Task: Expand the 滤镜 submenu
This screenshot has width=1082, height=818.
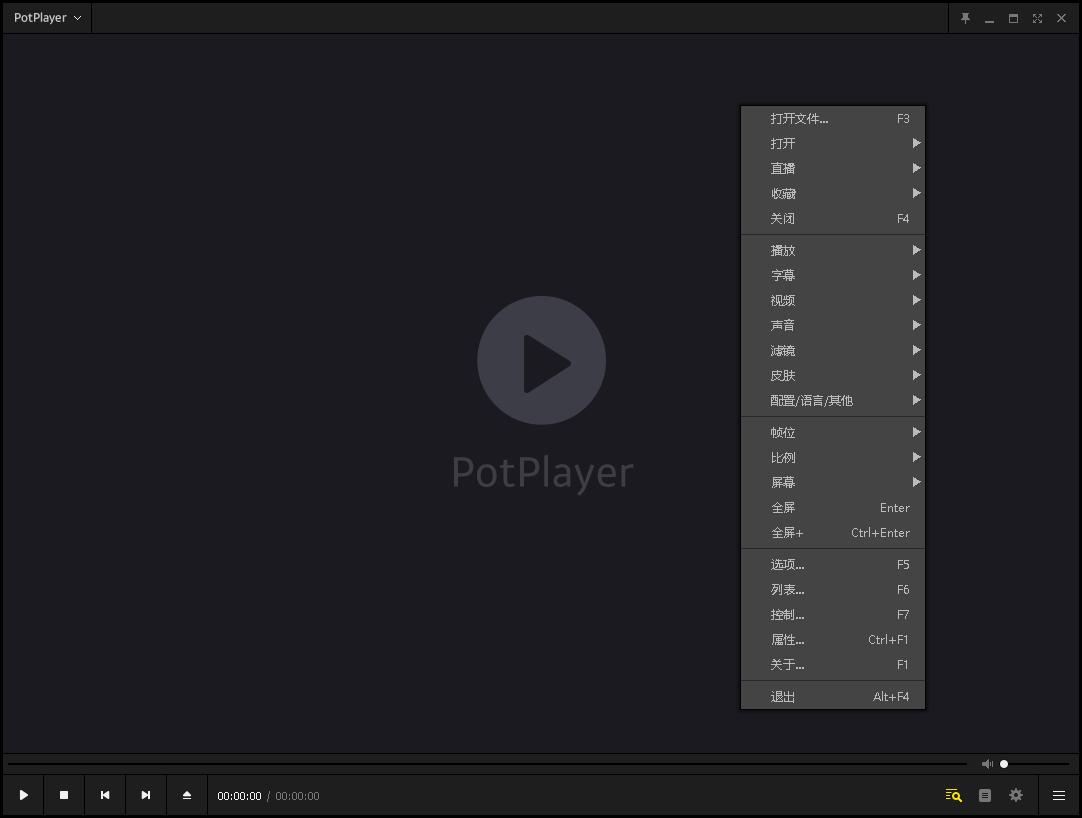Action: point(833,351)
